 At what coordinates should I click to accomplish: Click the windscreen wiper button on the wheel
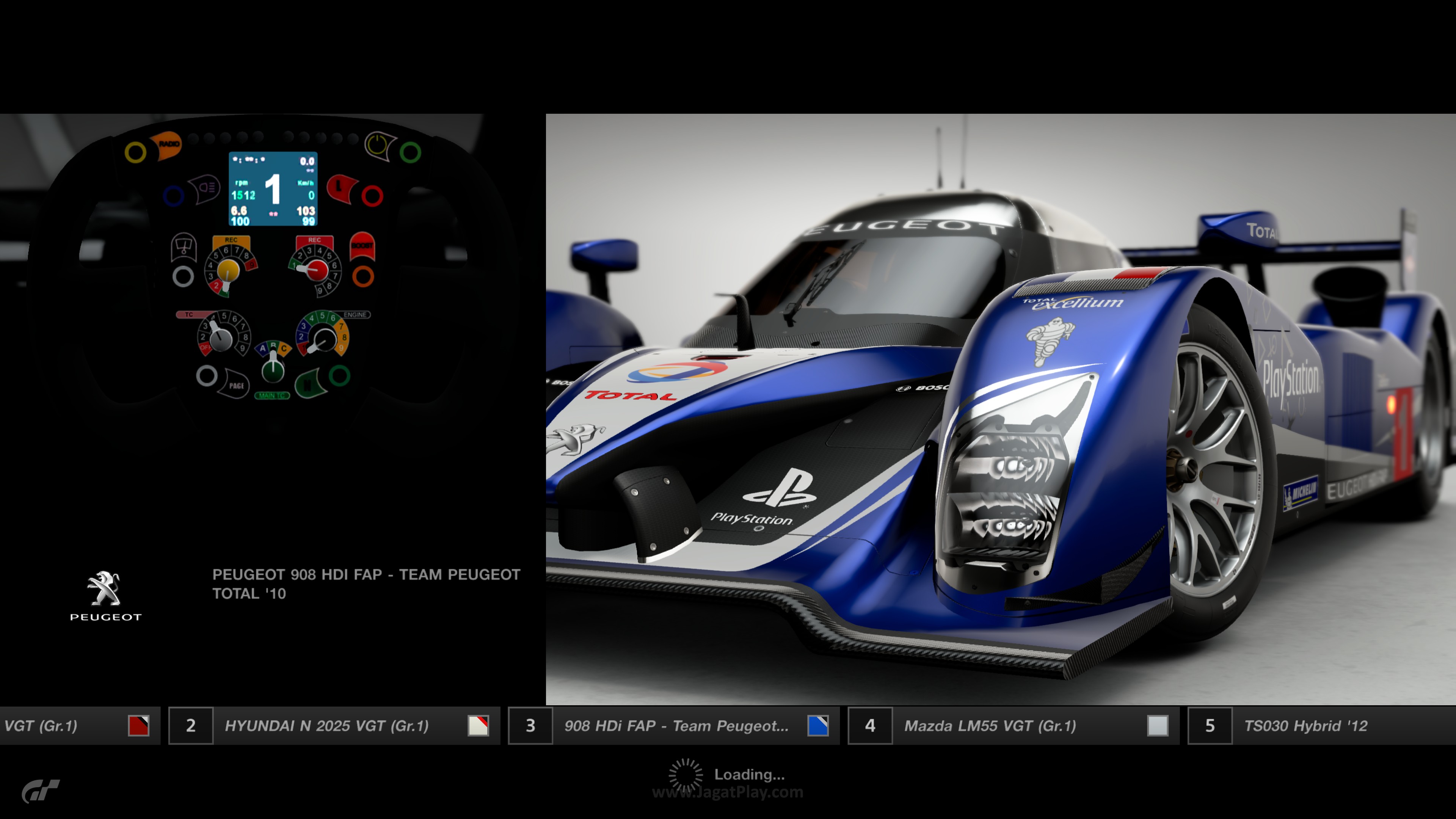pos(184,247)
